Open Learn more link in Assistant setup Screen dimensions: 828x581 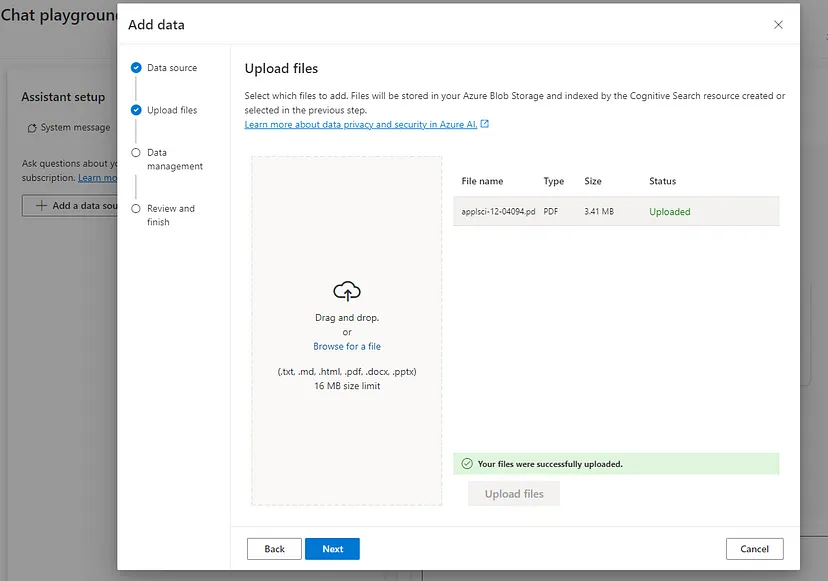tap(97, 178)
